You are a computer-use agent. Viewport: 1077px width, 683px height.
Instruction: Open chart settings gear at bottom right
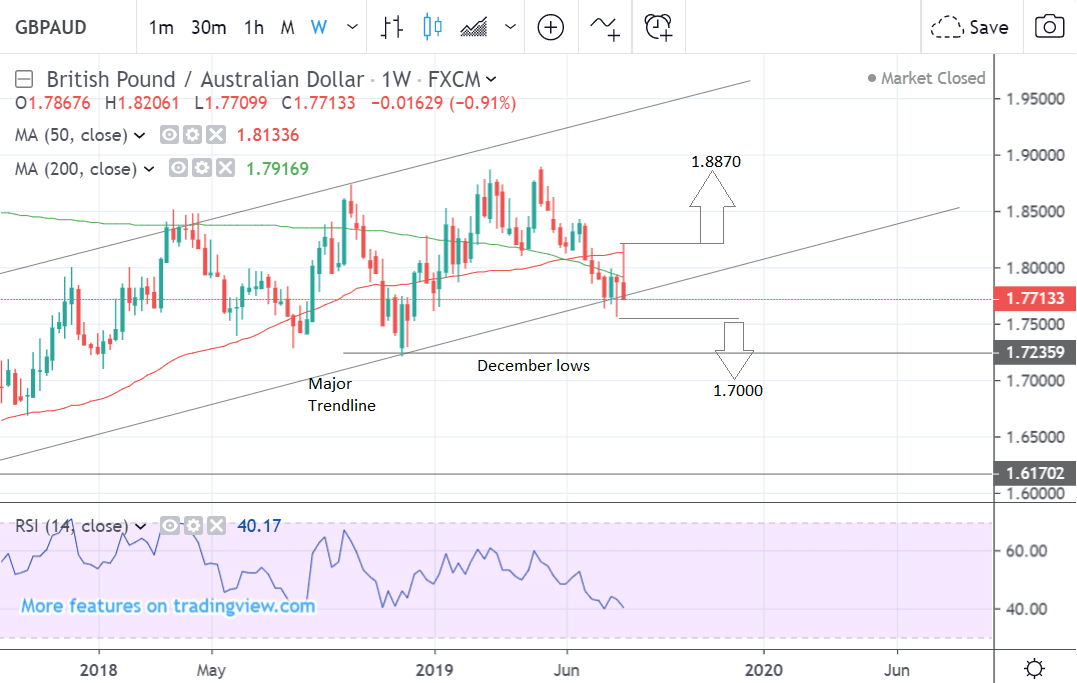click(x=1036, y=667)
